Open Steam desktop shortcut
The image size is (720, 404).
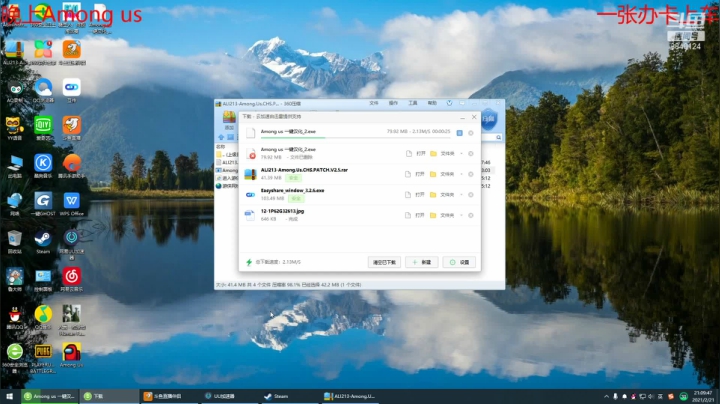click(43, 242)
